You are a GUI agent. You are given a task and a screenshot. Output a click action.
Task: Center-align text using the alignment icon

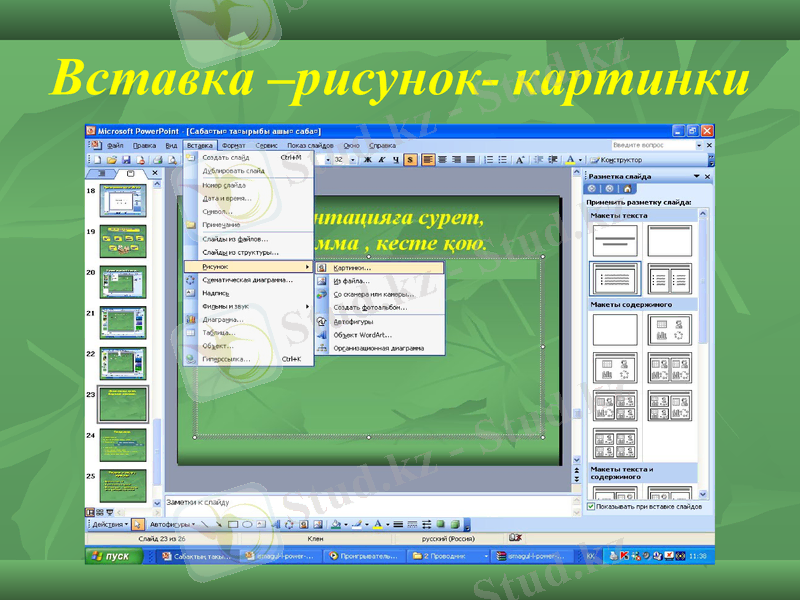[x=442, y=160]
